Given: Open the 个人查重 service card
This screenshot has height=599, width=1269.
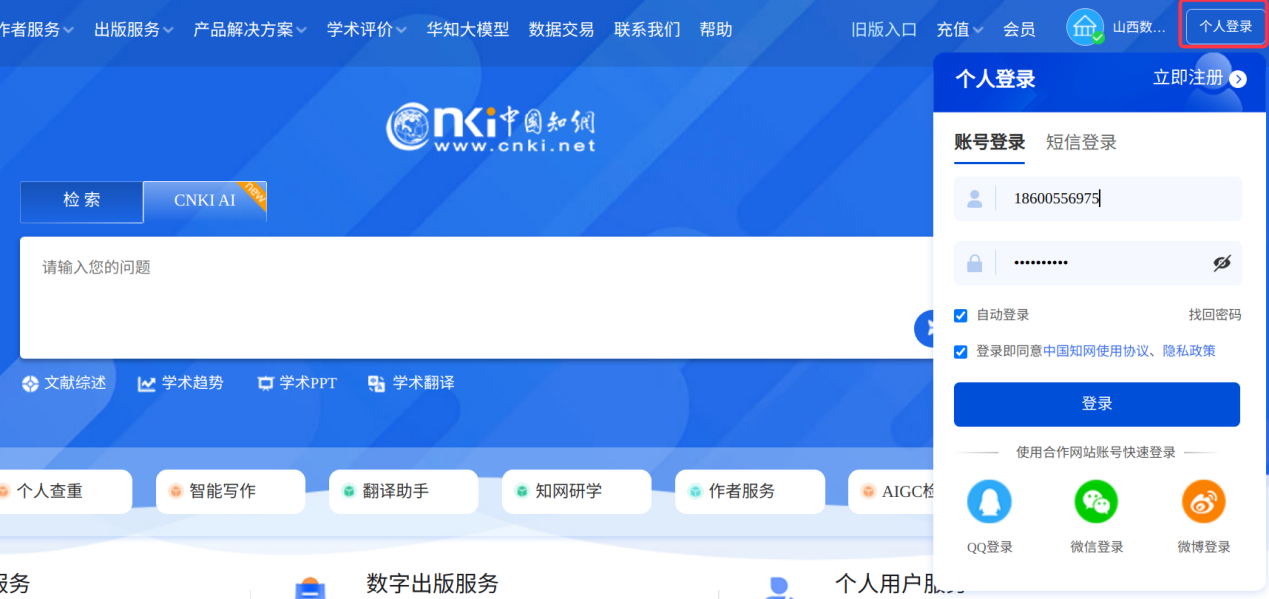Looking at the screenshot, I should 65,491.
